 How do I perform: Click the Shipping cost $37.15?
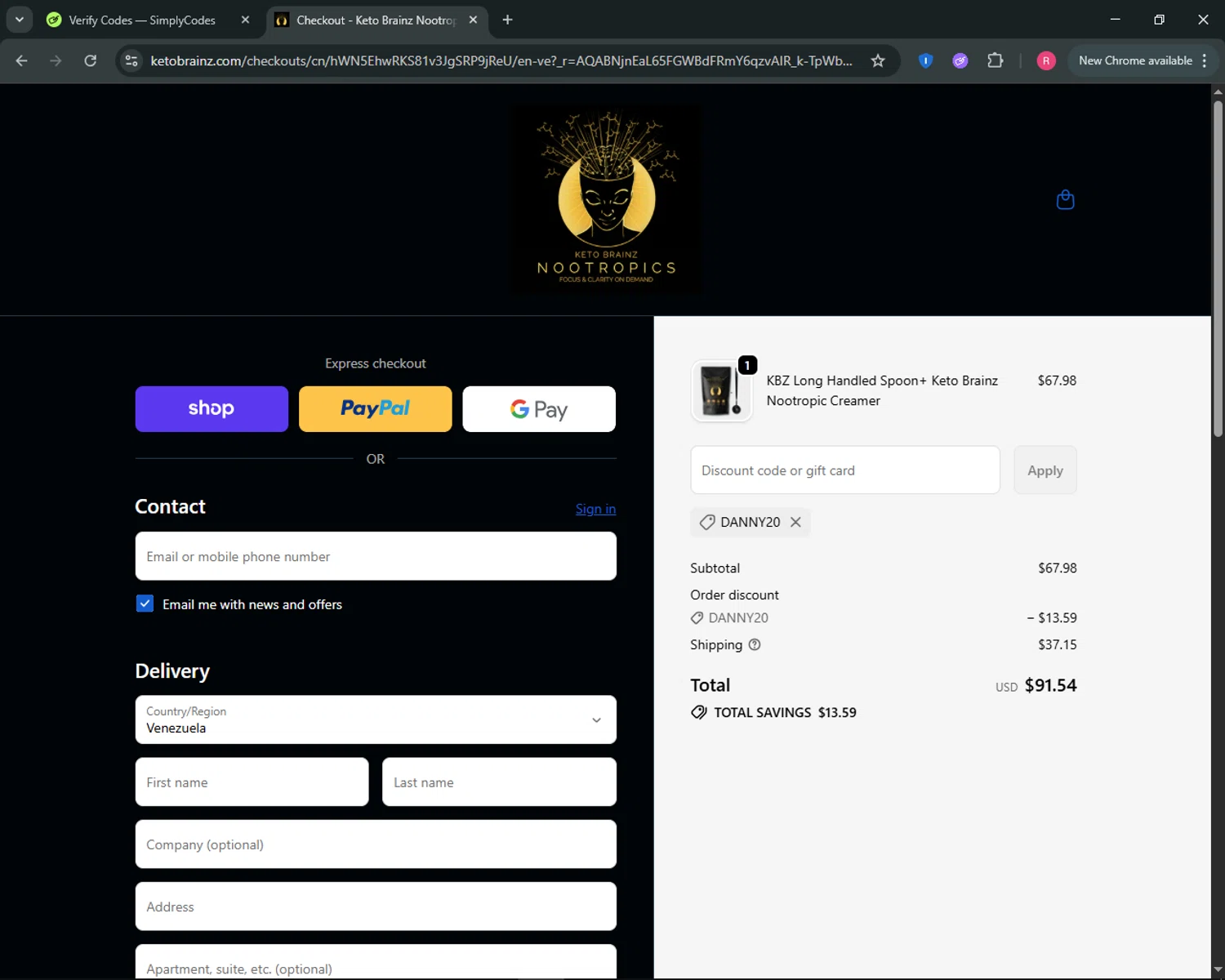pos(1058,644)
